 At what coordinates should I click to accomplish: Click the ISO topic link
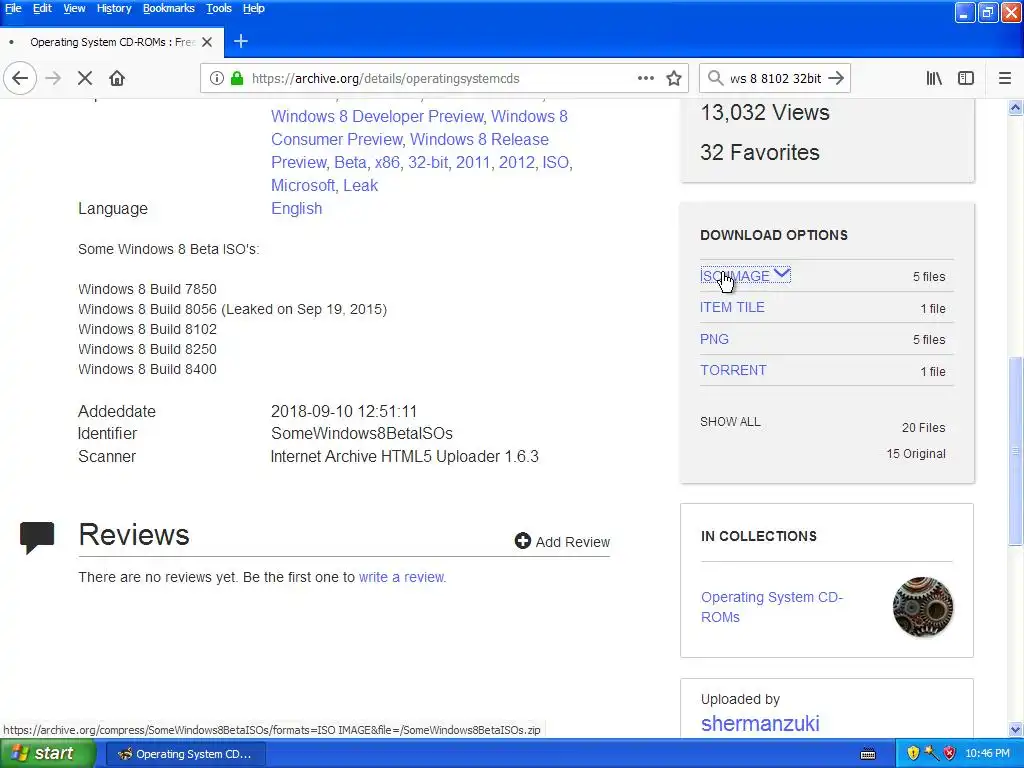tap(556, 163)
